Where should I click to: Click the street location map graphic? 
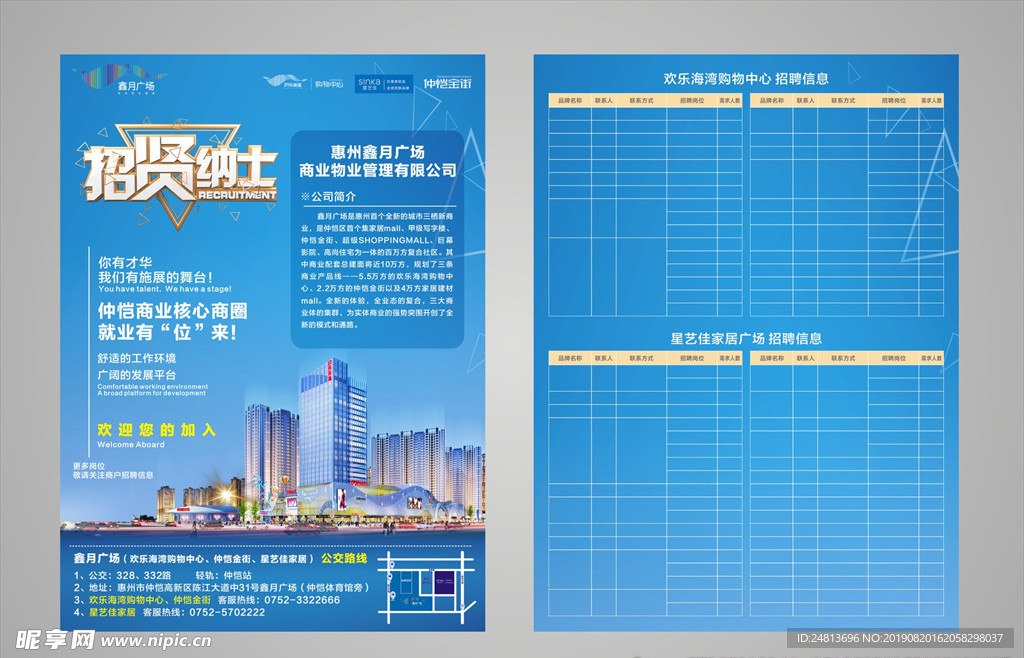coord(426,588)
